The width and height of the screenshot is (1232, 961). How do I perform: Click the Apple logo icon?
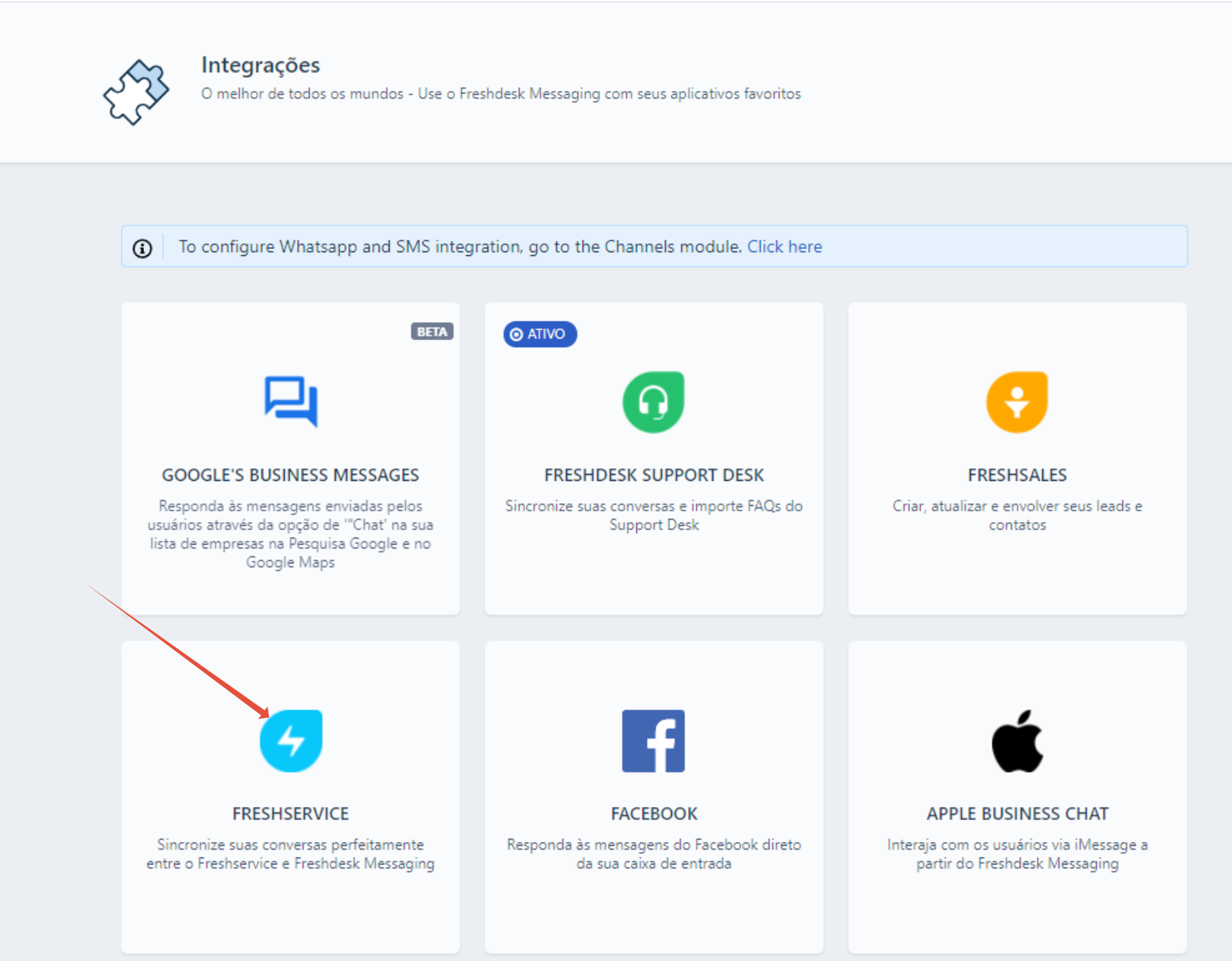tap(1017, 741)
